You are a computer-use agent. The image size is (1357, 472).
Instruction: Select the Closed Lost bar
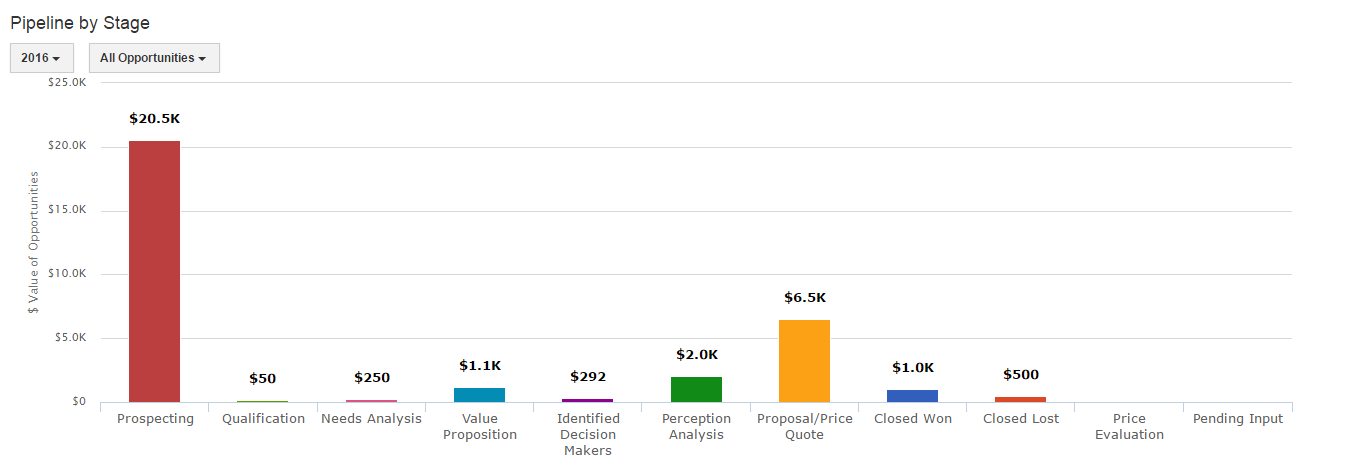click(x=1020, y=399)
